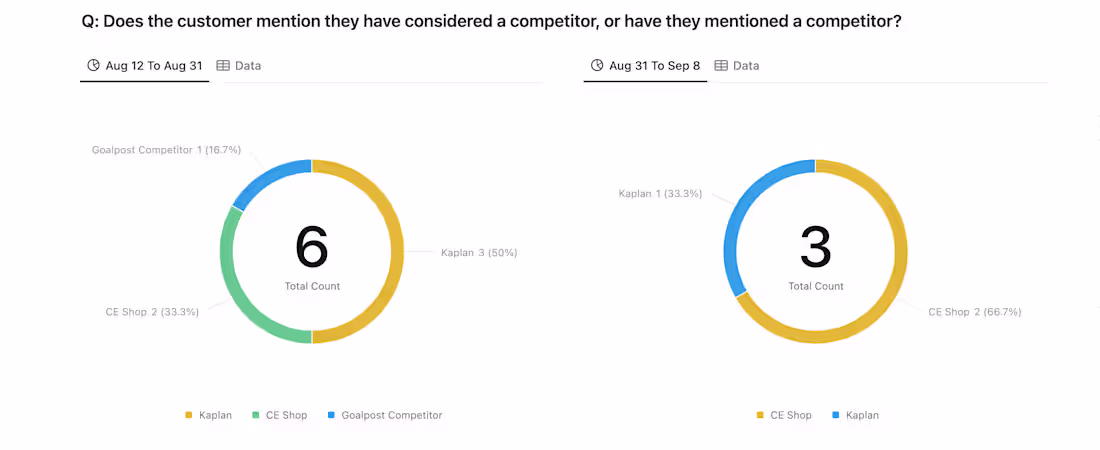Toggle the Kaplan legend swatch in left chart
1100x450 pixels.
[187, 415]
